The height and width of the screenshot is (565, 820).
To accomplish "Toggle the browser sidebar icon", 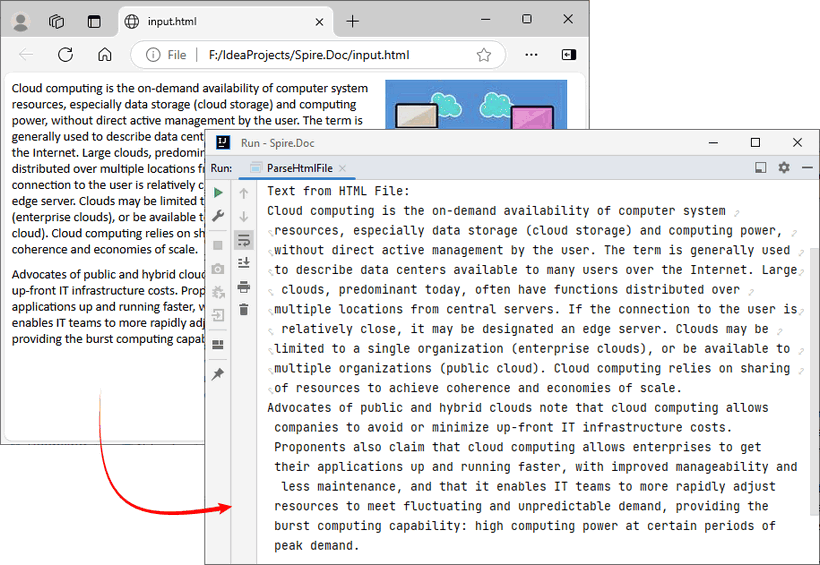I will [x=568, y=54].
